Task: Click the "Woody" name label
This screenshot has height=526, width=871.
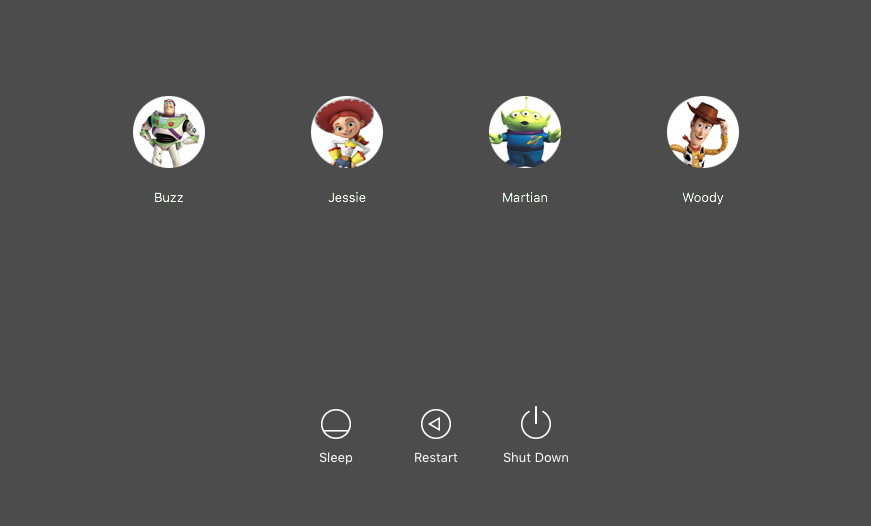Action: [x=703, y=198]
